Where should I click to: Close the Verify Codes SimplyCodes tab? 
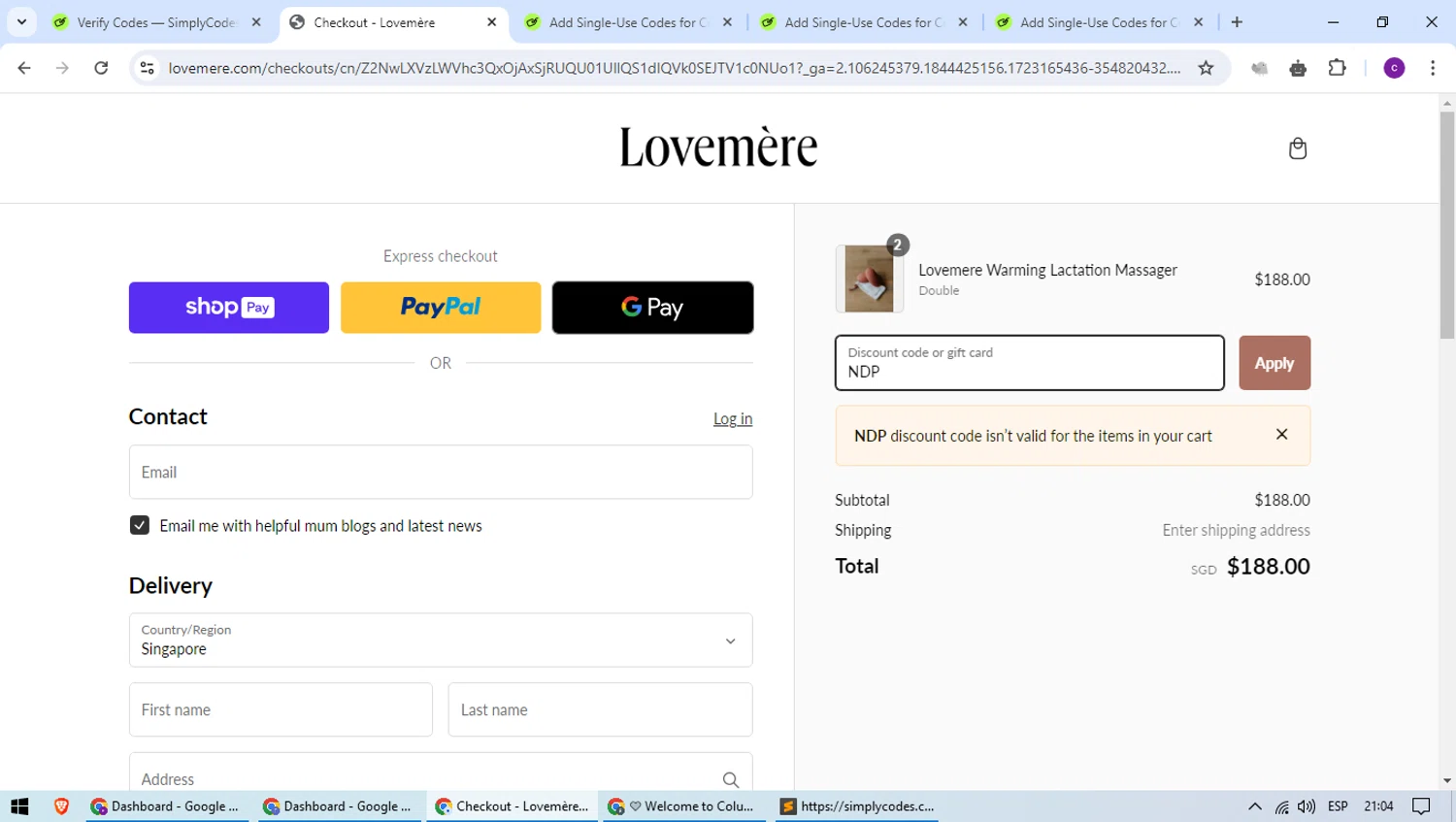pyautogui.click(x=256, y=21)
